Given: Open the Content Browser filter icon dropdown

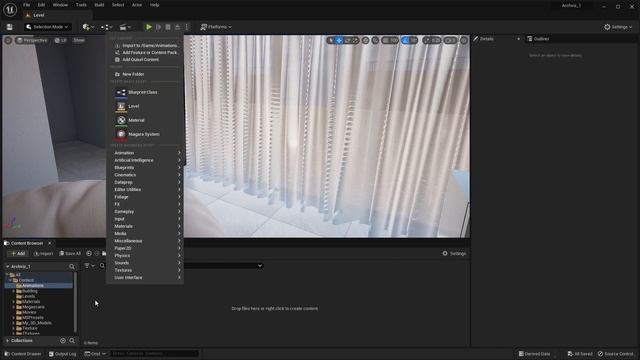Looking at the screenshot, I should click(89, 266).
